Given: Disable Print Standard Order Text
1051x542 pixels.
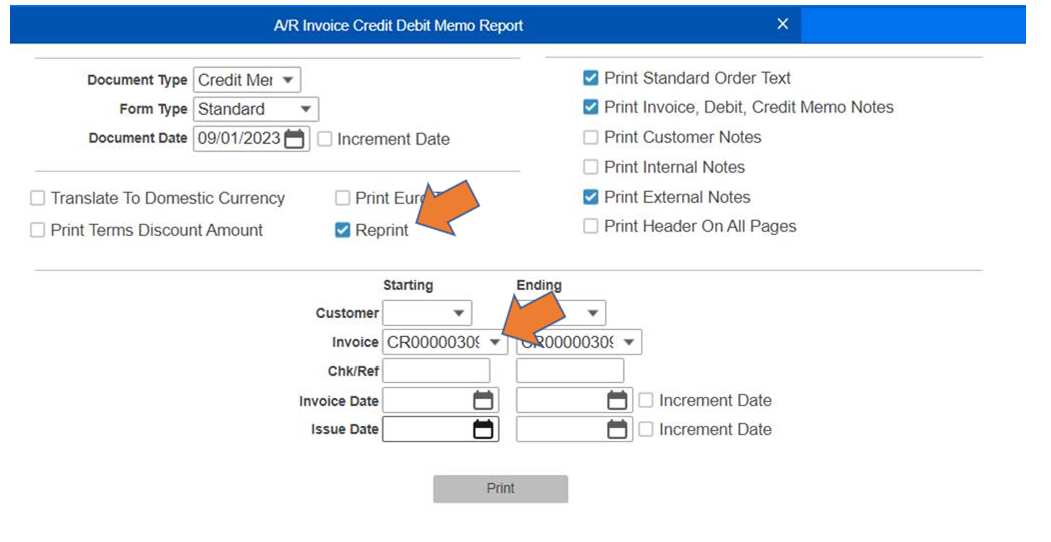Looking at the screenshot, I should click(591, 78).
